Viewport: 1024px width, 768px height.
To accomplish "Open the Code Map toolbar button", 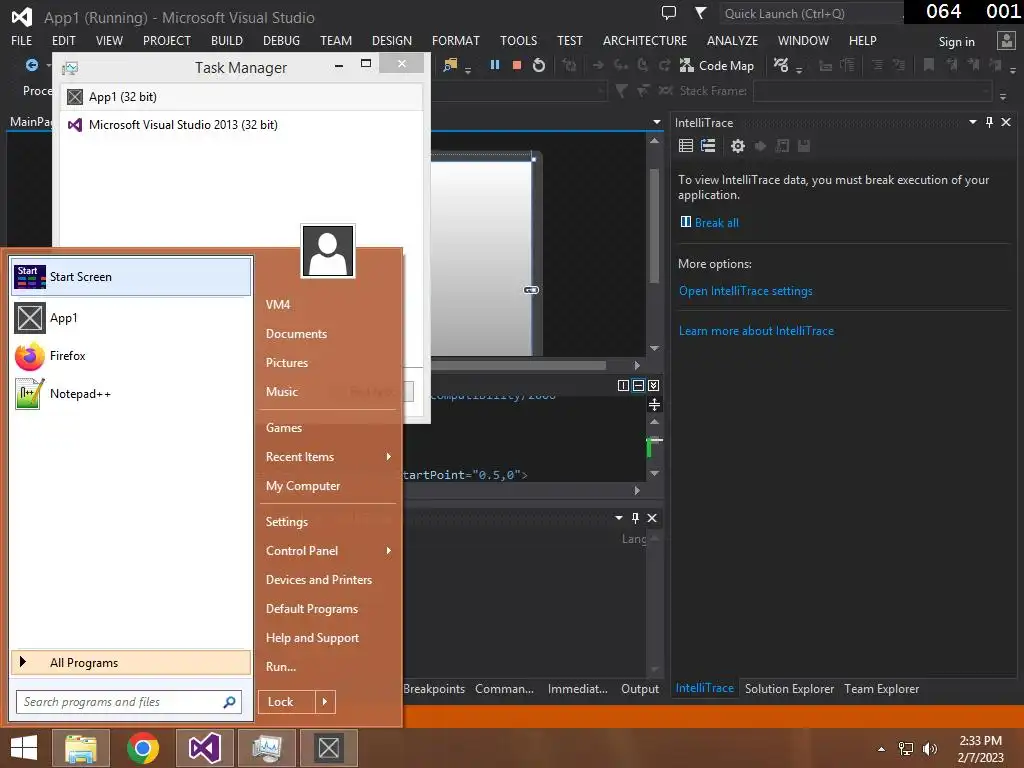I will coord(717,65).
